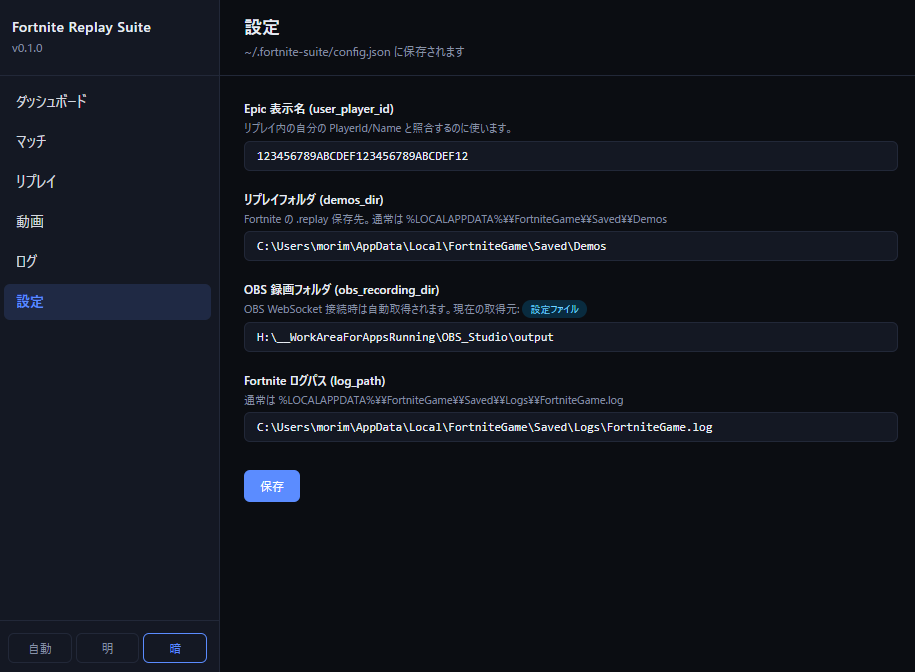Focus the Fortnite ログパス input
This screenshot has width=915, height=672.
570,427
